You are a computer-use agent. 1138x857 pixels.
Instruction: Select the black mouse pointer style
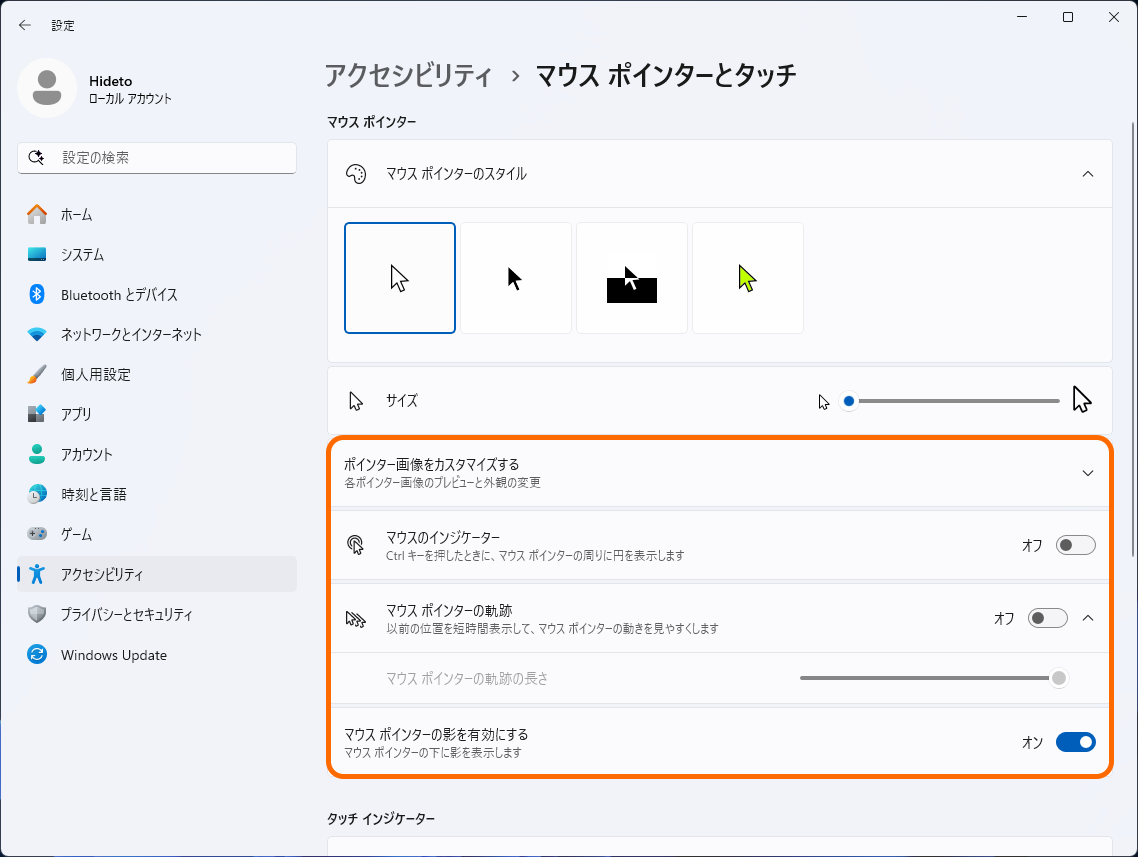[515, 277]
